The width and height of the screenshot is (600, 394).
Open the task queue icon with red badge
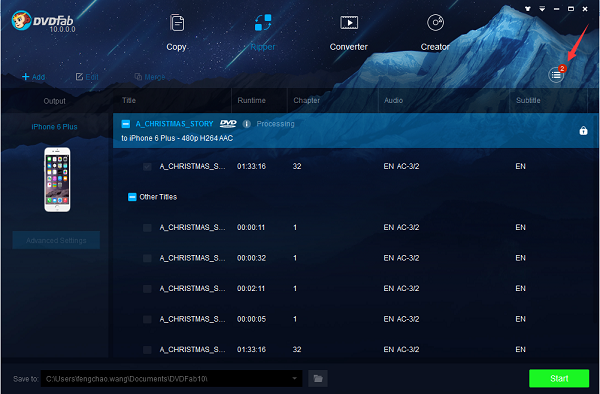pyautogui.click(x=556, y=75)
